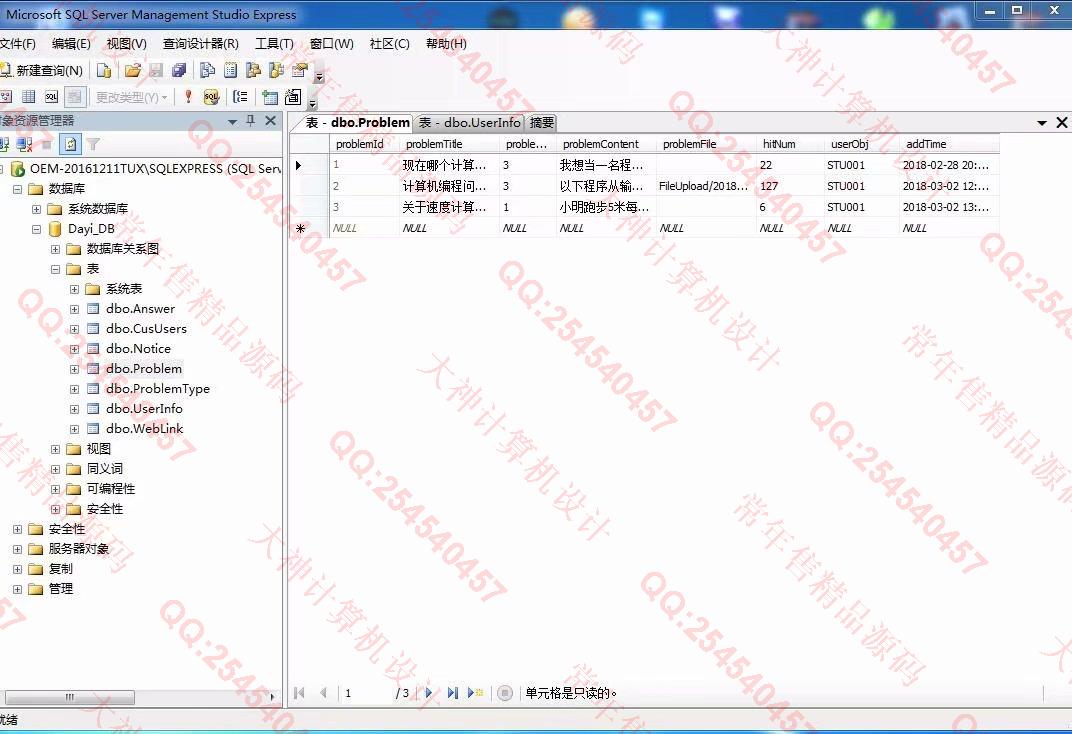
Task: Toggle the Show Diagram Pane icon
Action: tap(5, 97)
